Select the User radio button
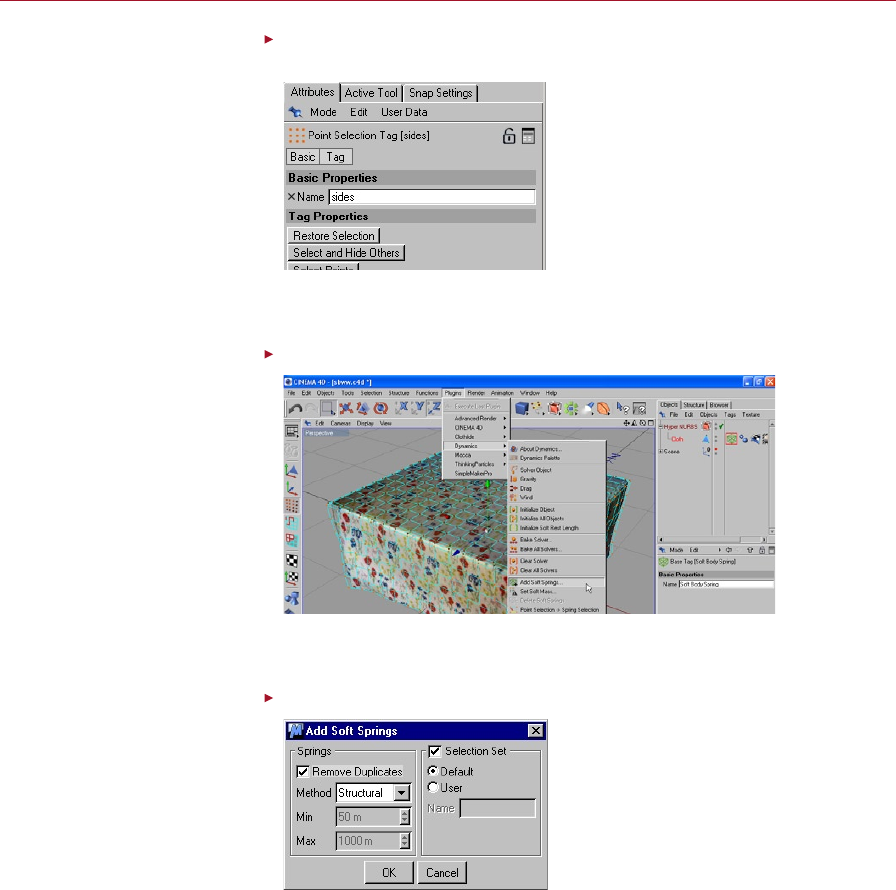Screen dimensions: 896x890 [x=433, y=787]
